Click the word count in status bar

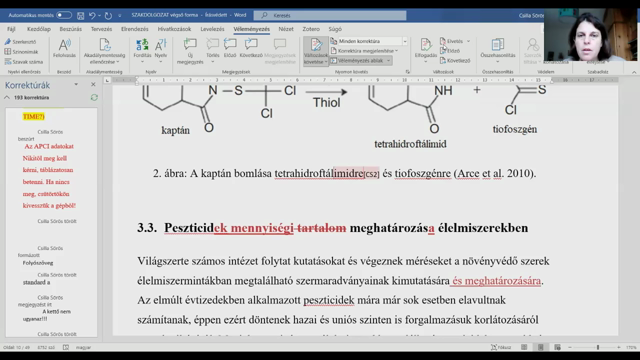pos(46,347)
